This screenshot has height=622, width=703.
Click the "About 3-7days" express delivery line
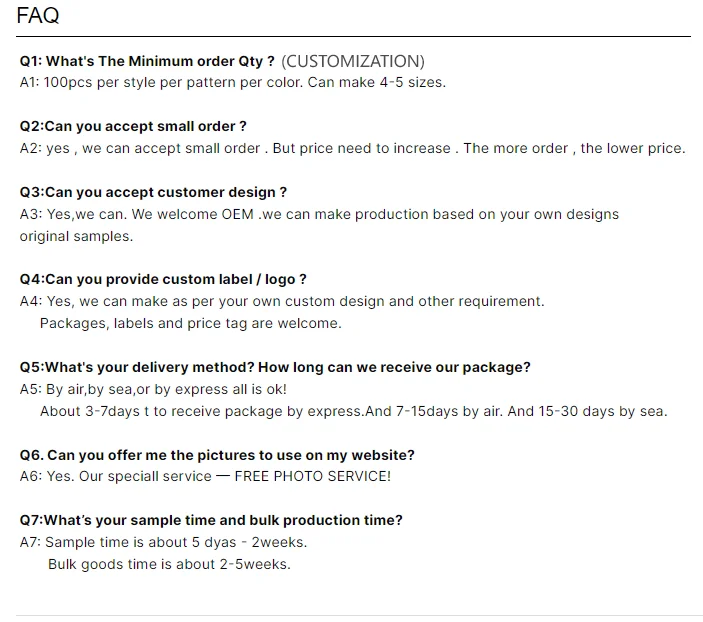pos(353,411)
